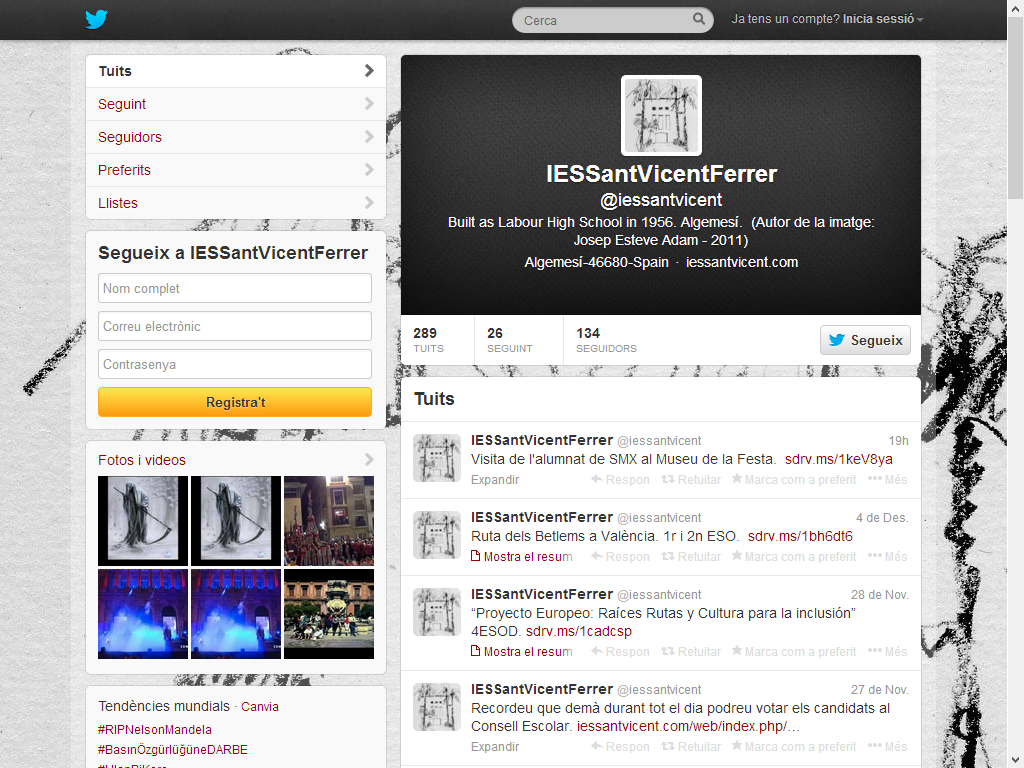Click the search magnifier icon
The image size is (1024, 768).
pos(698,19)
